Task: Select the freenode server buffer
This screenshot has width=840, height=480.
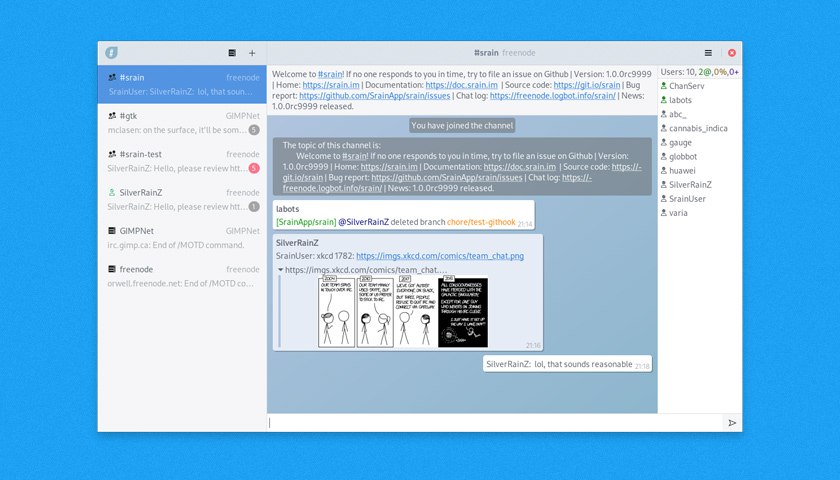Action: [x=182, y=276]
